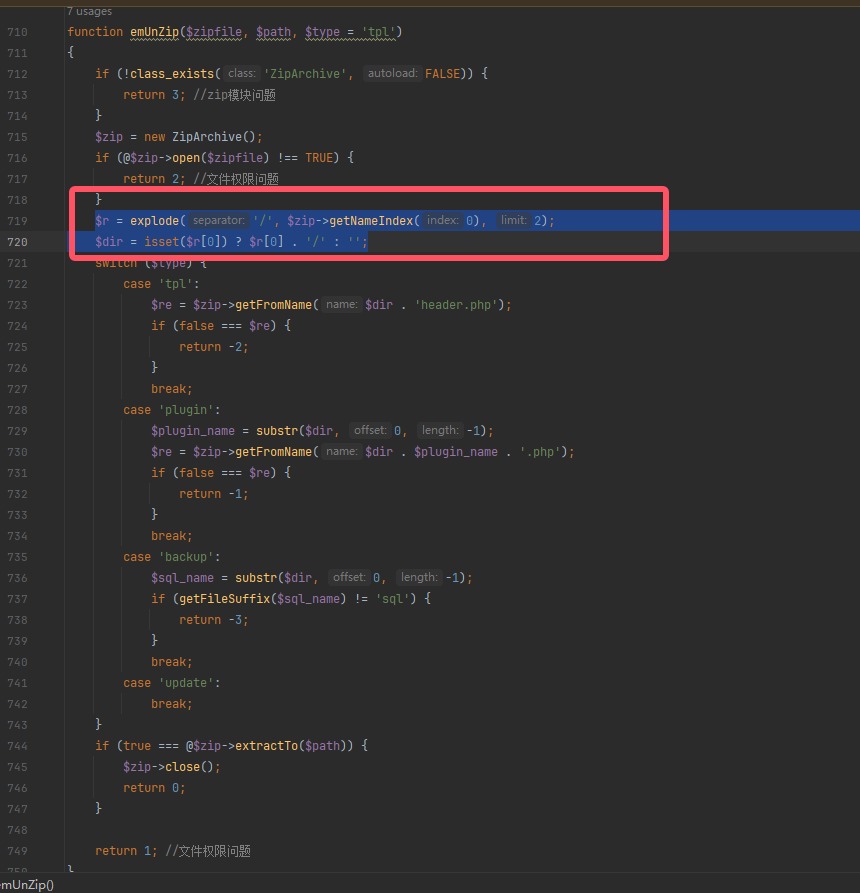
Task: Click the "limit:" inlay hint on line 719
Action: 514,220
